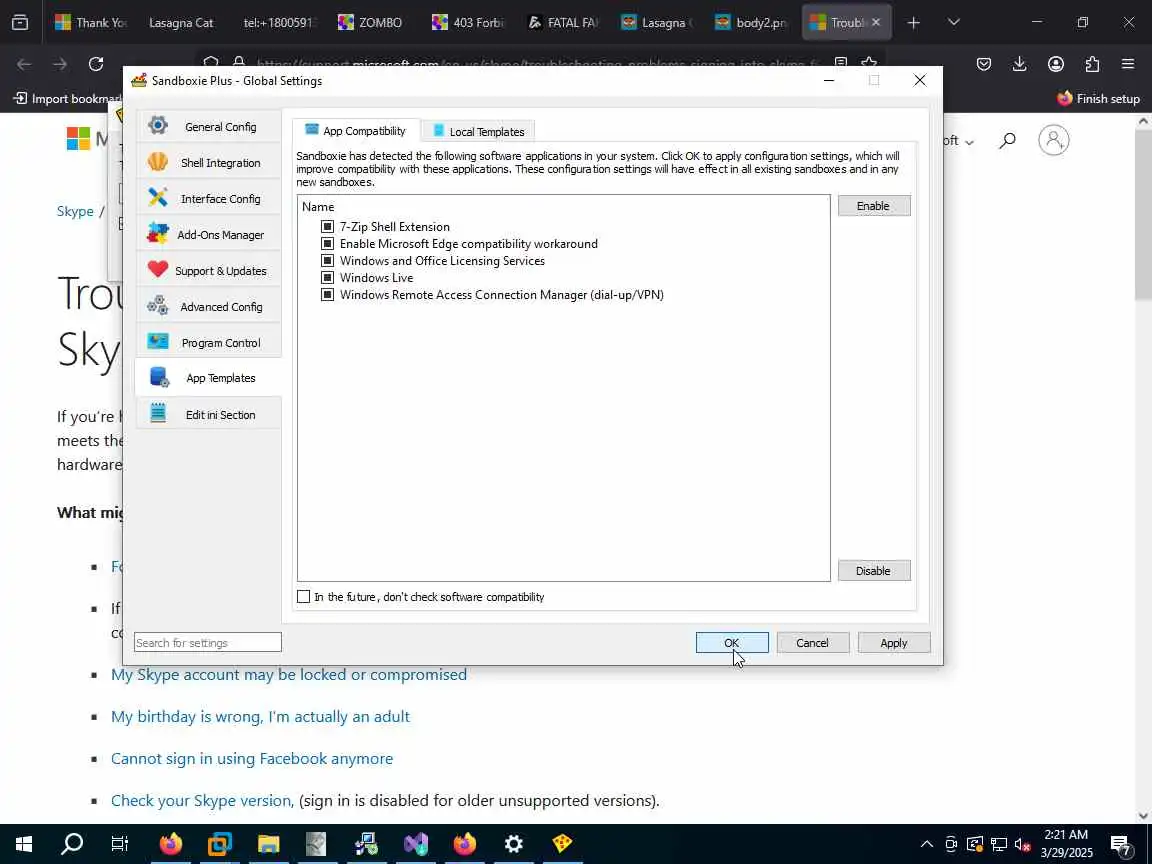This screenshot has width=1152, height=864.
Task: Select '7-Zip Shell Extension' entry text
Action: 395,227
